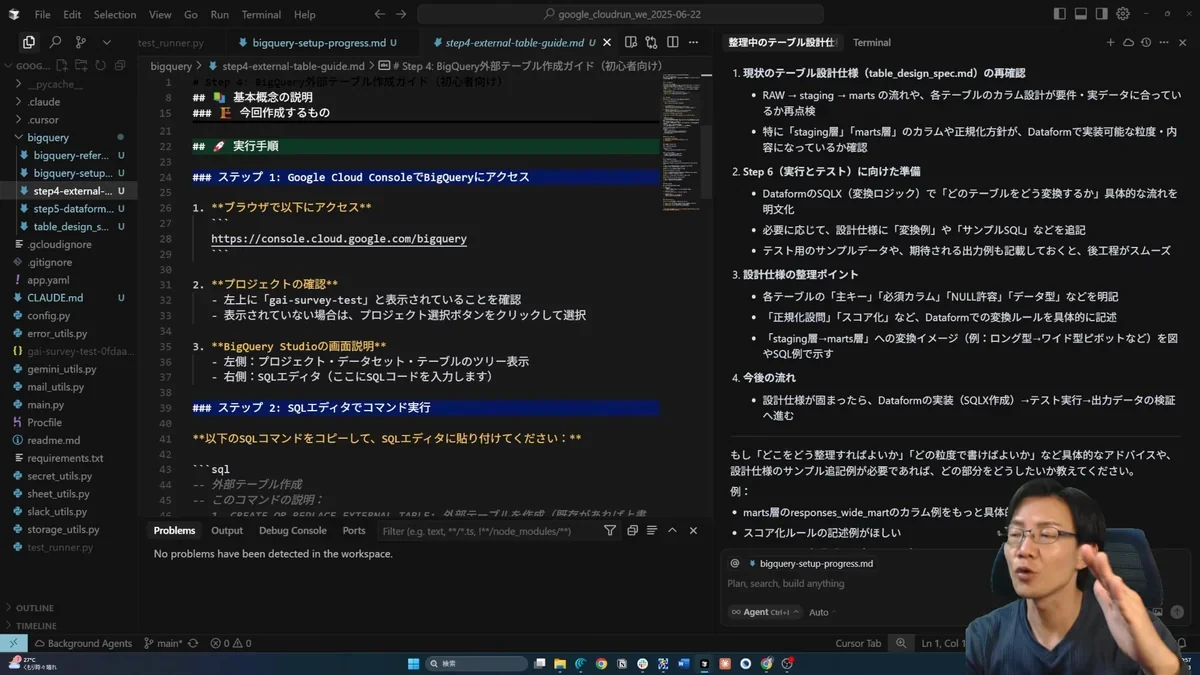Click main* git branch in status bar
Image resolution: width=1200 pixels, height=675 pixels.
[164, 643]
